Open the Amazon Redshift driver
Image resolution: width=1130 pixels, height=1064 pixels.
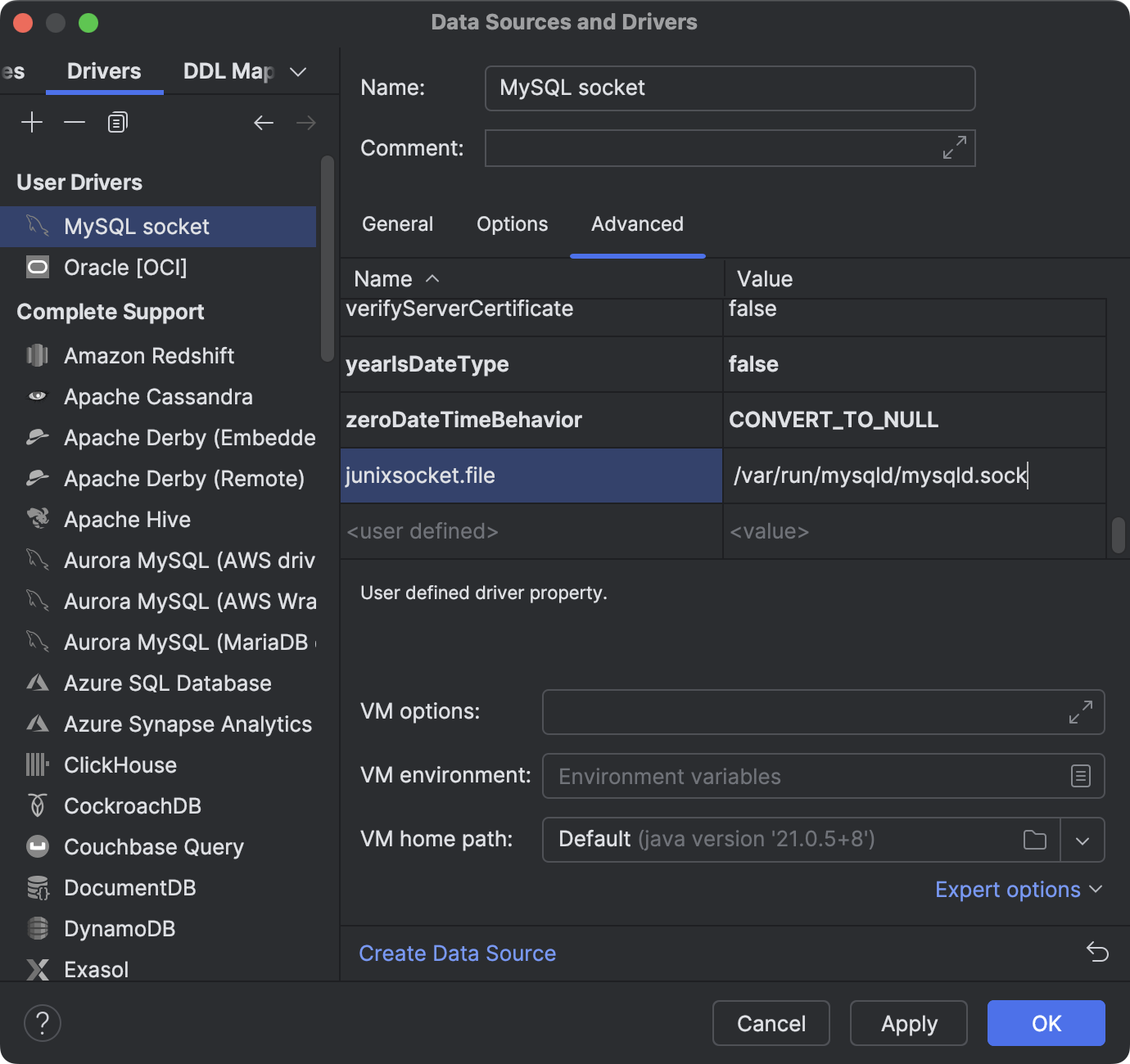(148, 355)
